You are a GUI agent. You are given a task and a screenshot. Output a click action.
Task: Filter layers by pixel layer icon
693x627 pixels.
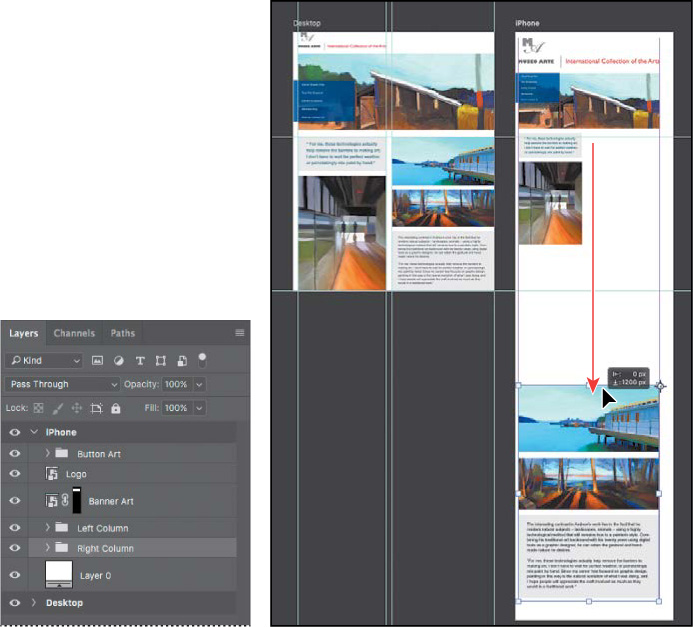tap(98, 360)
